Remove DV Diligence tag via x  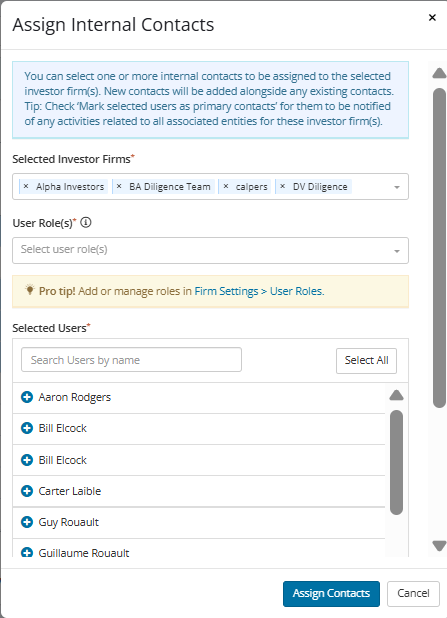(x=283, y=186)
